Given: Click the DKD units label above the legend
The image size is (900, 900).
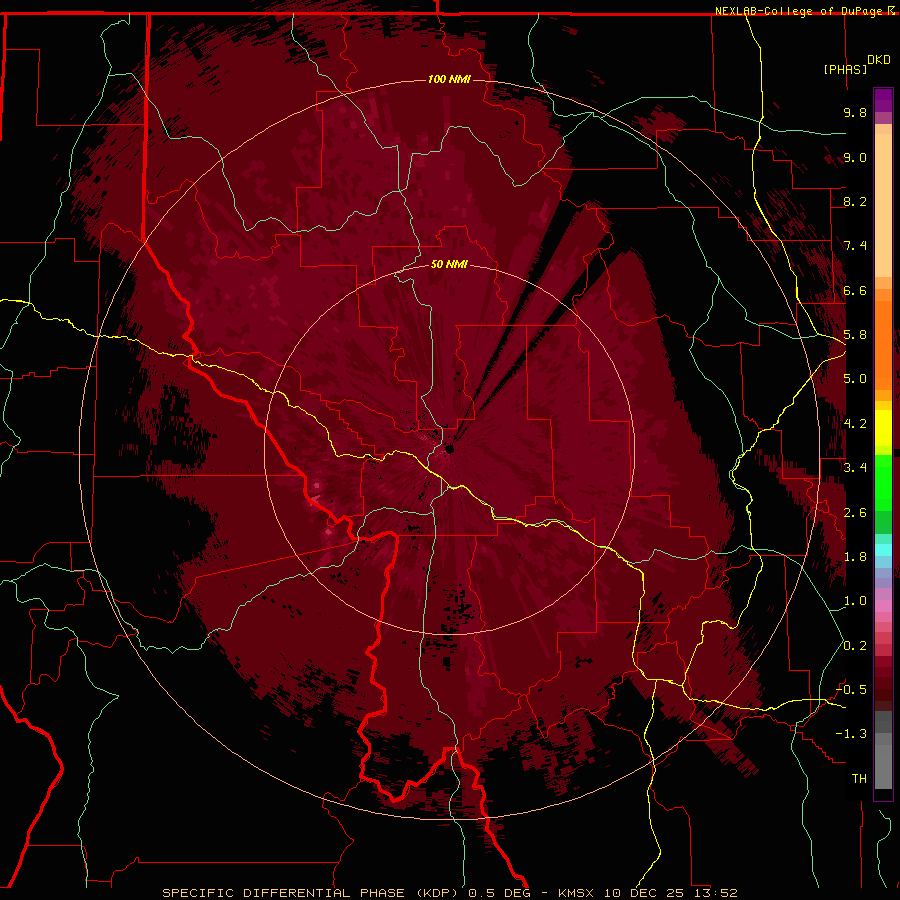Looking at the screenshot, I should (879, 60).
